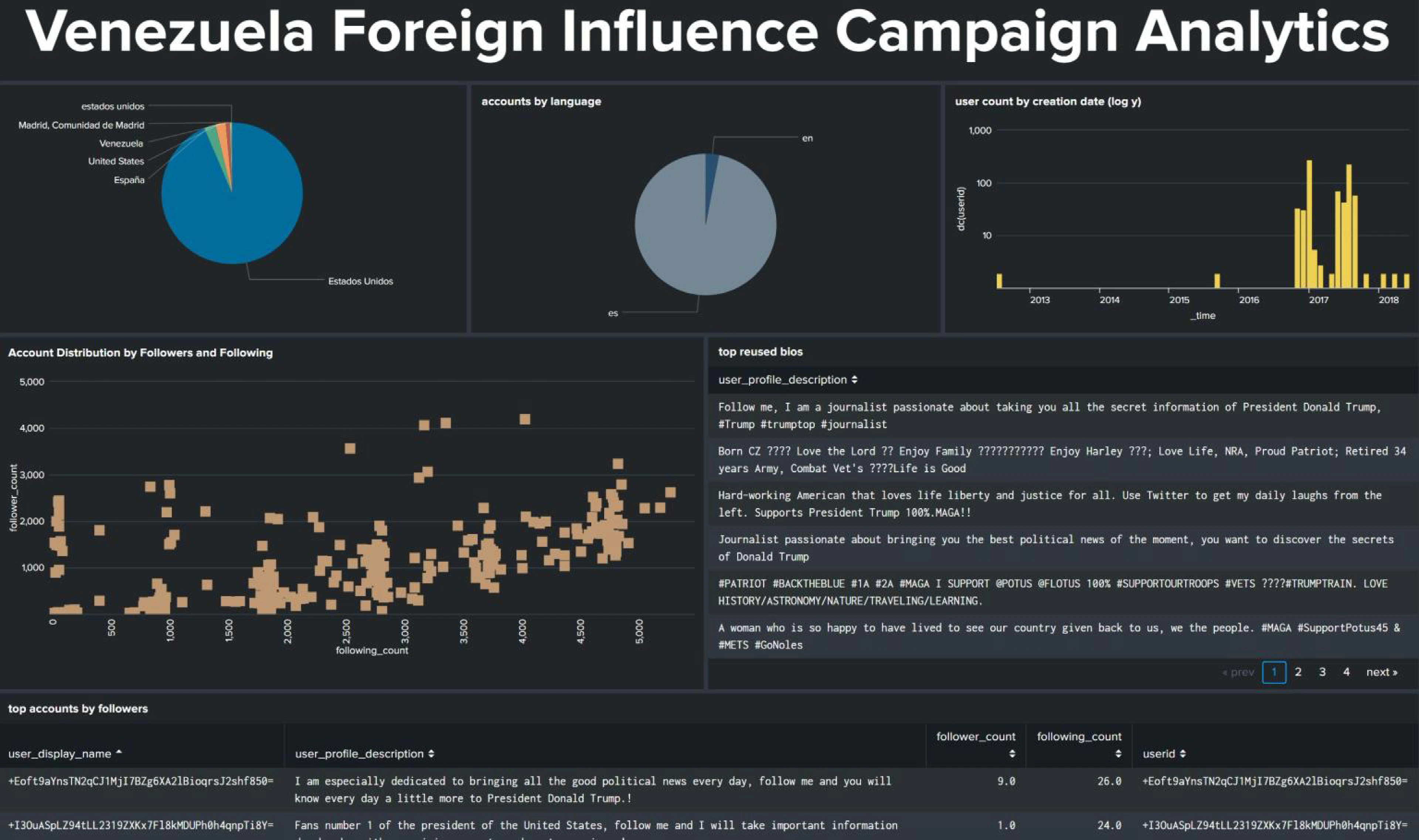Viewport: 1419px width, 840px height.
Task: Click following_count value 24.0
Action: 1109,825
